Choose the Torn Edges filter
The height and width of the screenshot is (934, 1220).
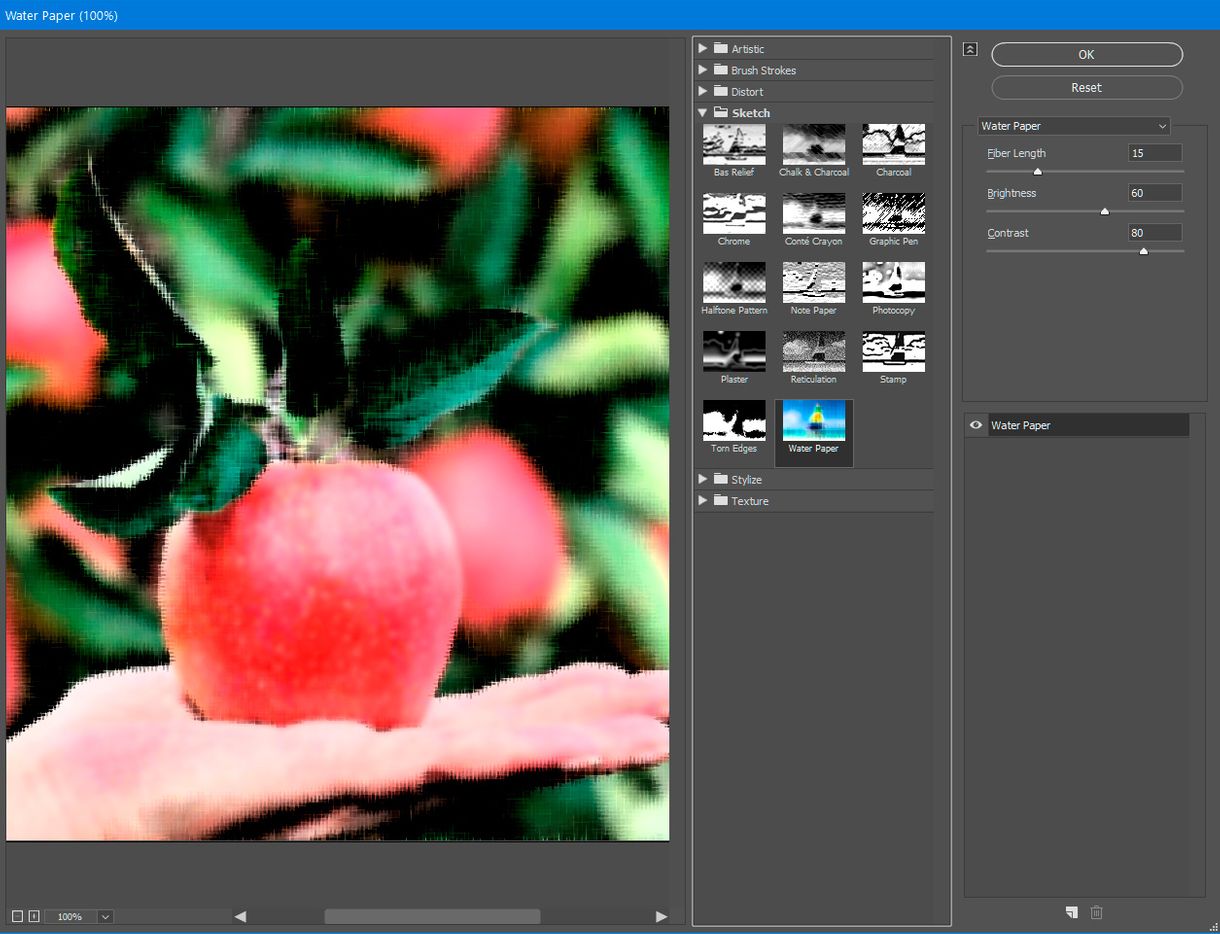(x=733, y=419)
